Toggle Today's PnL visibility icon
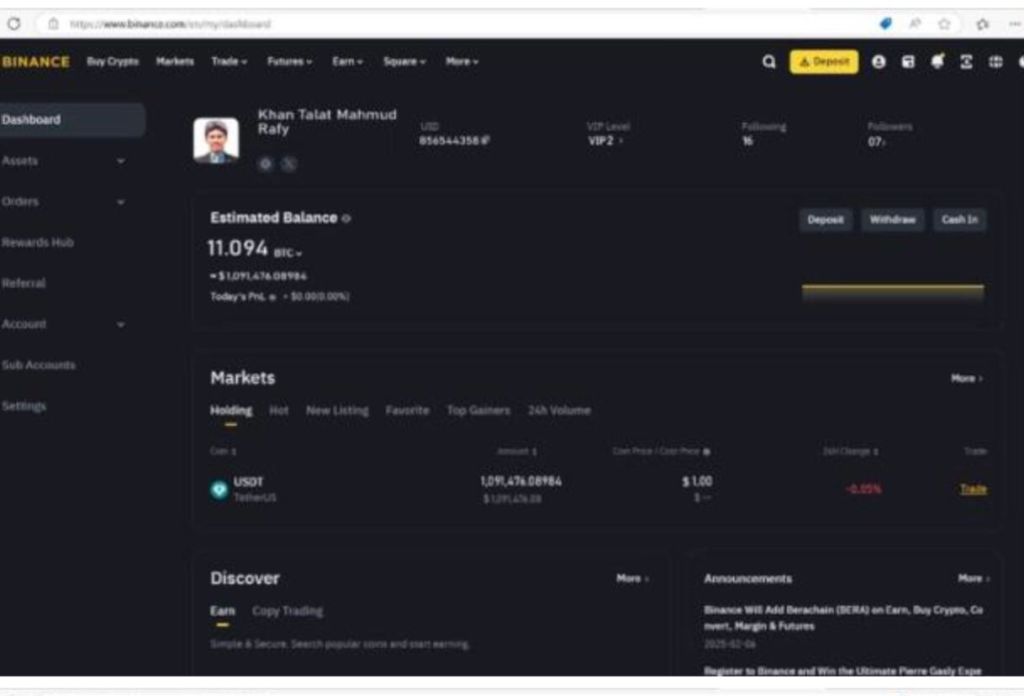Image resolution: width=1024 pixels, height=696 pixels. click(x=272, y=297)
